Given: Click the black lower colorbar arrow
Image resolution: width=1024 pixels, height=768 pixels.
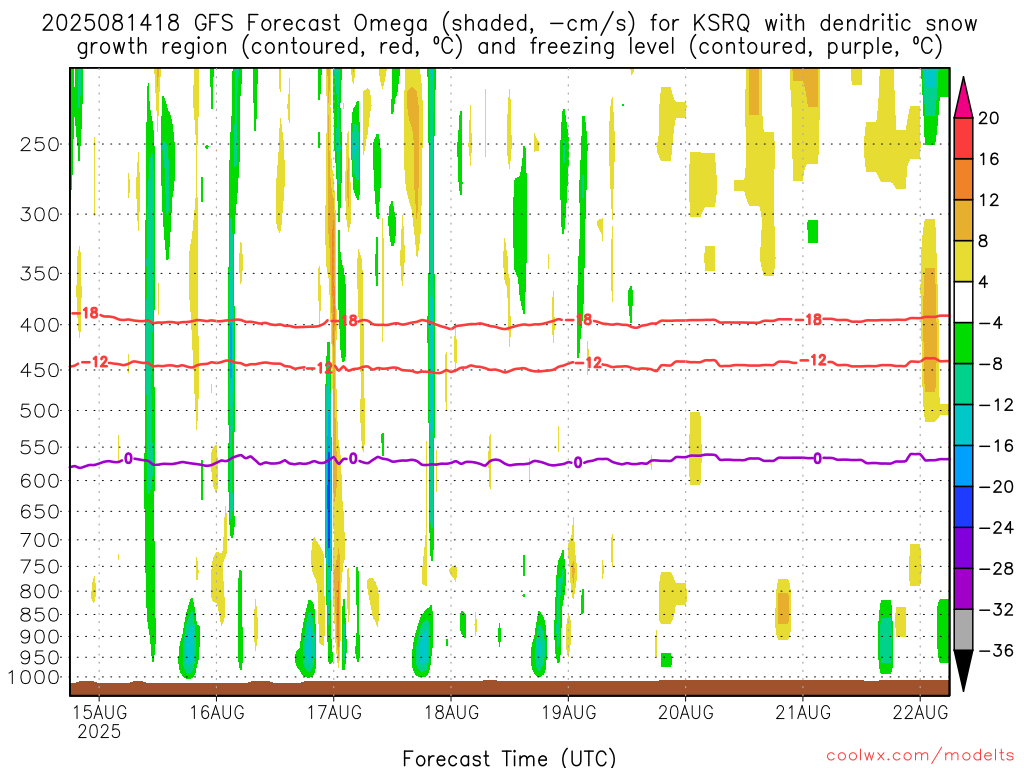Looking at the screenshot, I should [x=963, y=671].
